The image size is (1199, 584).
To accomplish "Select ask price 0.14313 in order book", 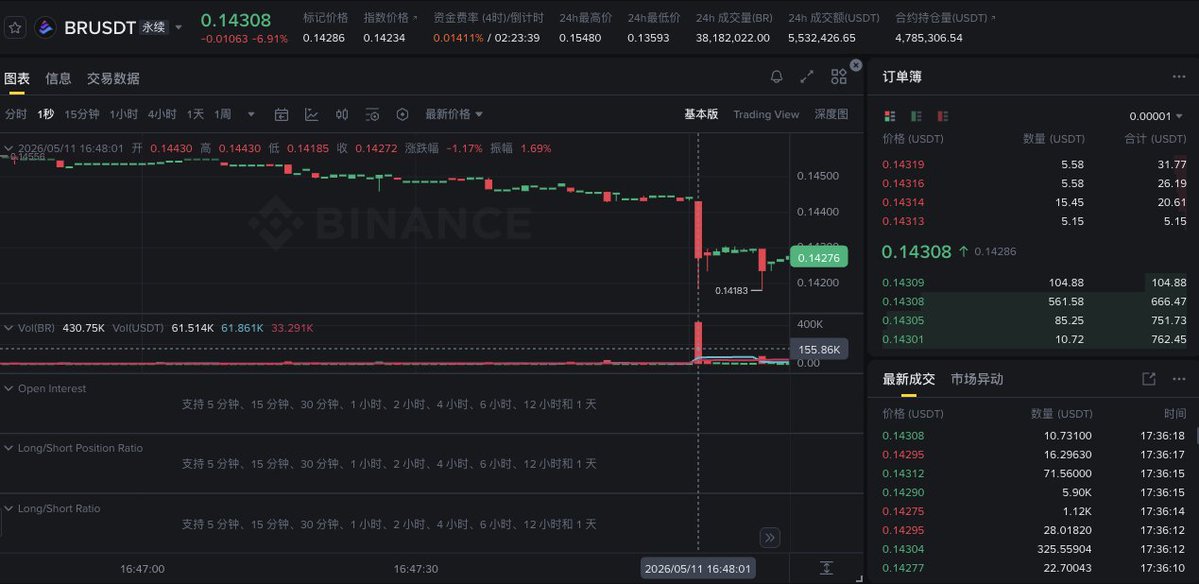I will (x=903, y=222).
